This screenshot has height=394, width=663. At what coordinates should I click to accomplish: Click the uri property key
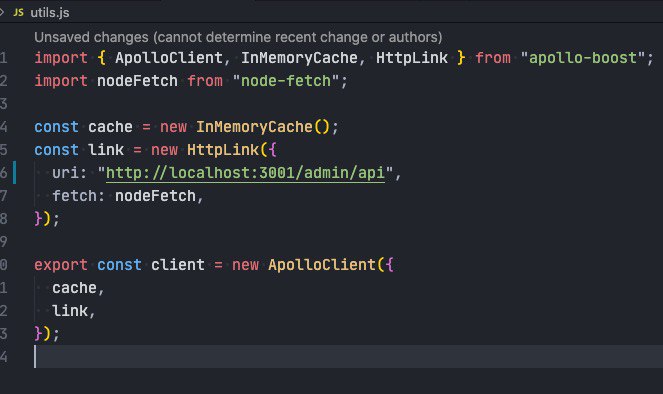click(66, 173)
